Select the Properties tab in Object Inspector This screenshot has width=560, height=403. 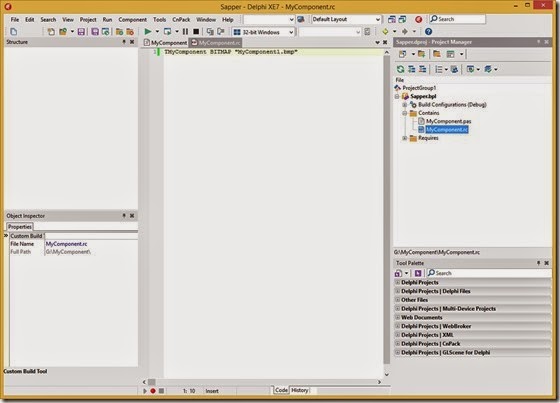pos(20,227)
